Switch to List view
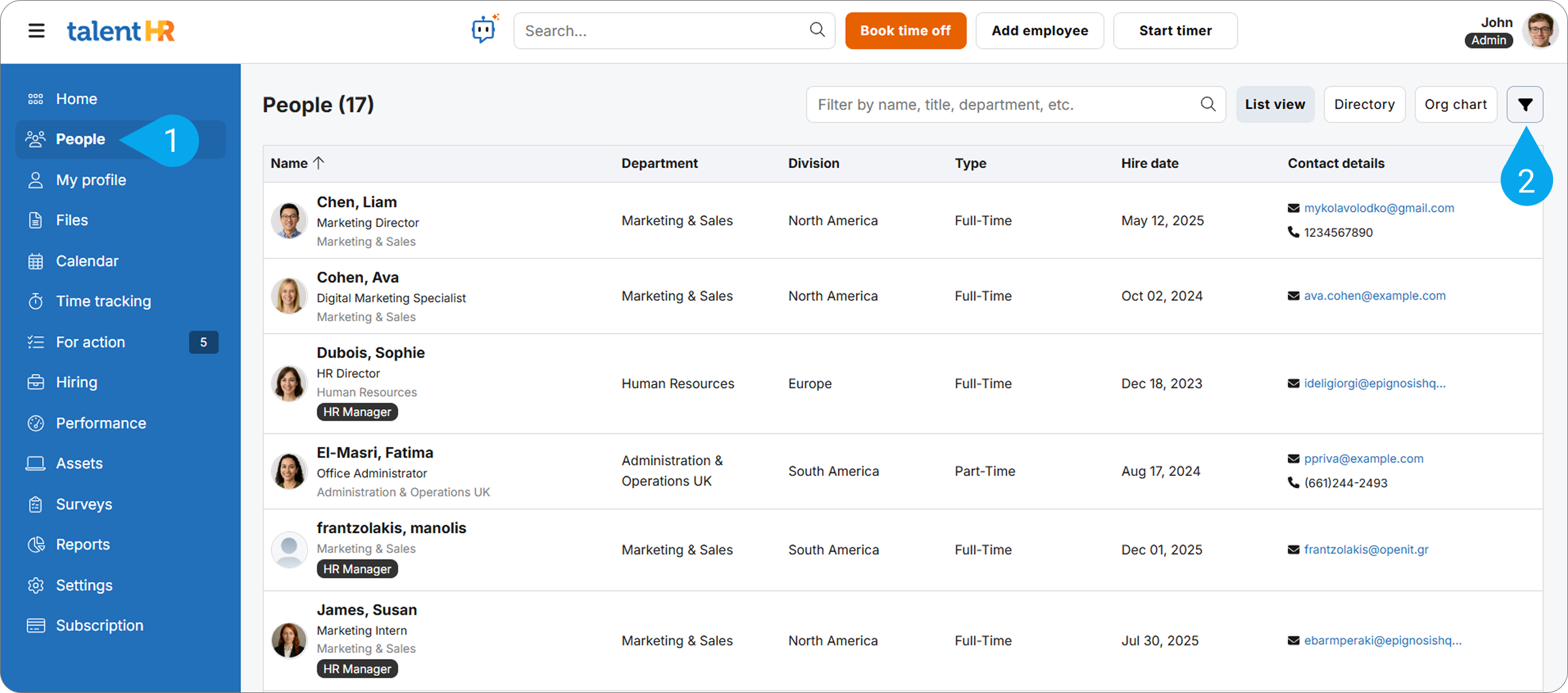This screenshot has height=693, width=1568. tap(1274, 104)
